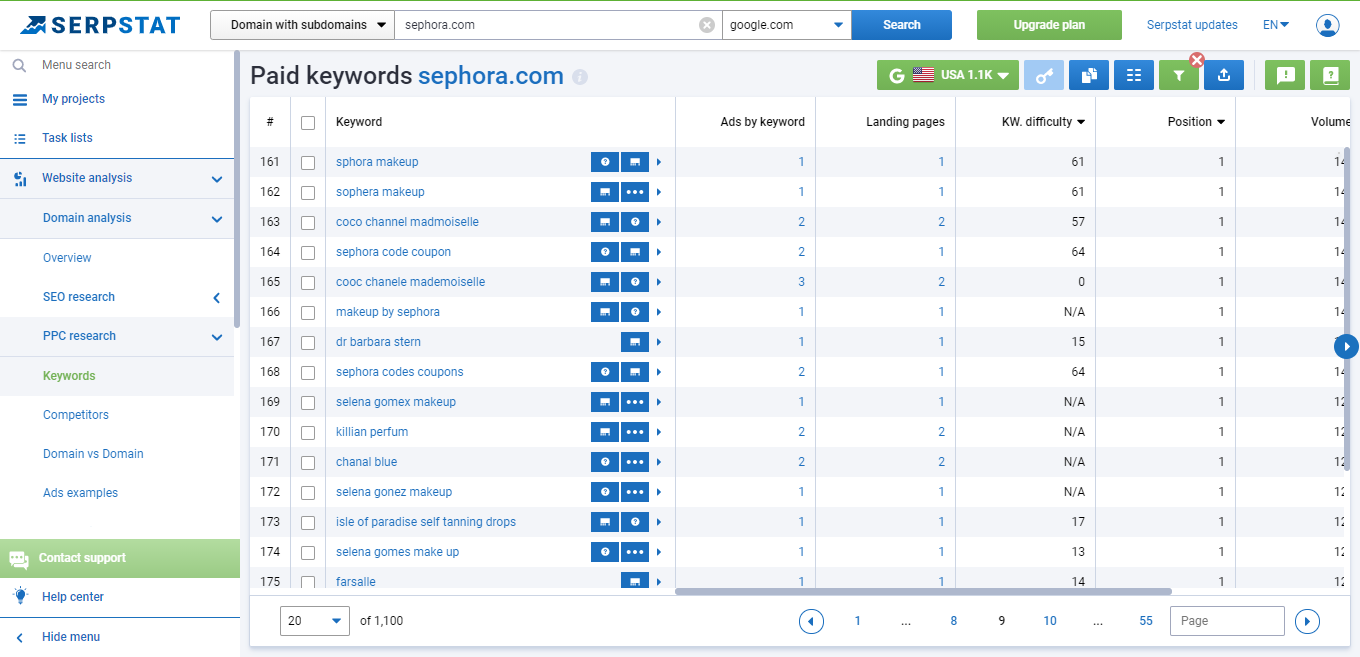This screenshot has height=657, width=1360.
Task: Click the three-dots icon in 'selena gomex makeup' row
Action: (635, 402)
